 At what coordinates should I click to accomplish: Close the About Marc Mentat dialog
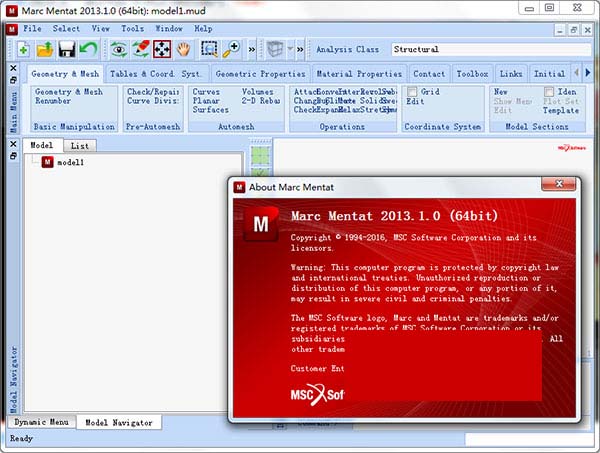pyautogui.click(x=559, y=184)
